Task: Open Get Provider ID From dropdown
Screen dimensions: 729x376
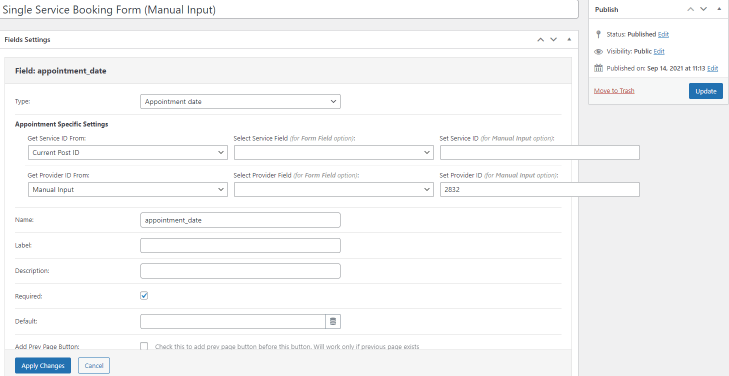Action: pyautogui.click(x=128, y=190)
